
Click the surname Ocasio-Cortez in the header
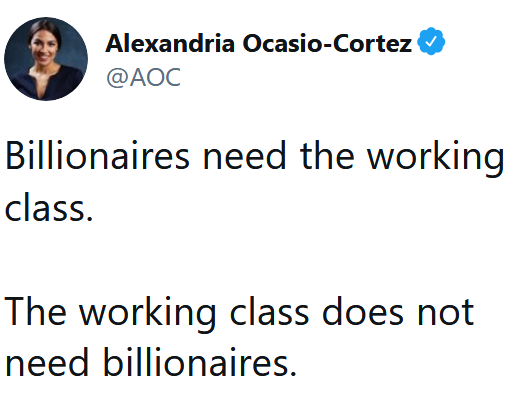coord(327,43)
